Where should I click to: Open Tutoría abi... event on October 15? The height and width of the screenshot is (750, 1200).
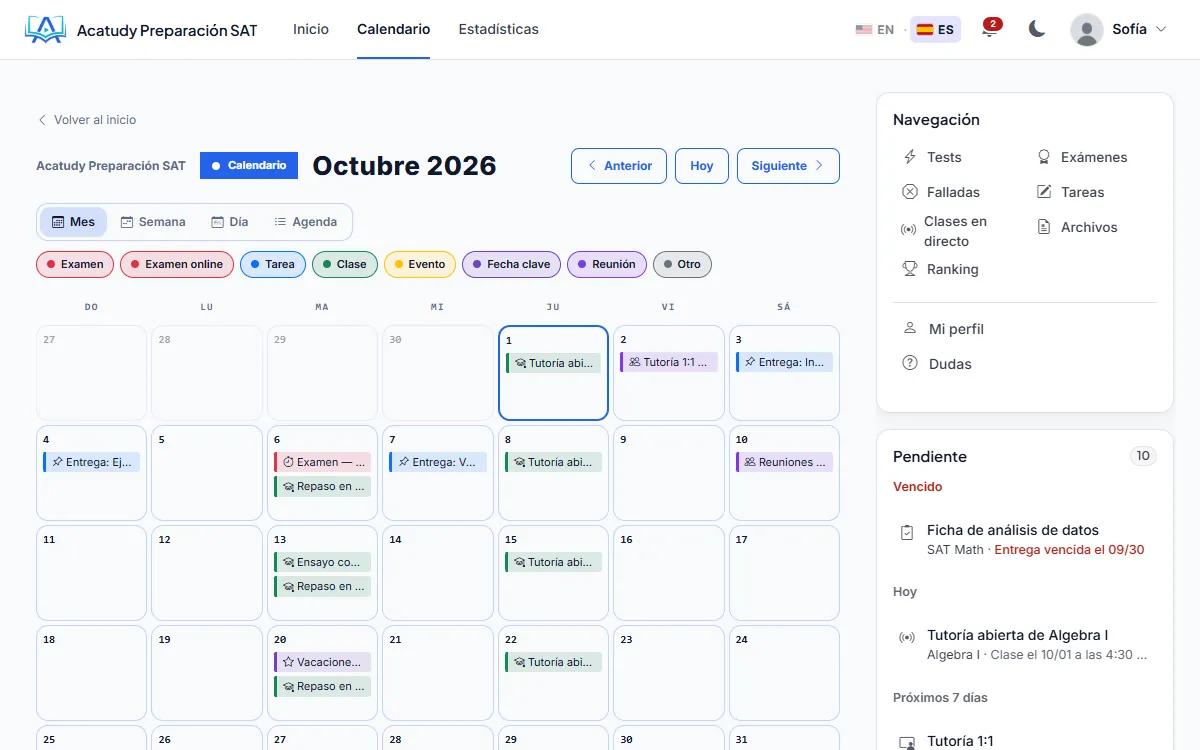[x=553, y=562]
